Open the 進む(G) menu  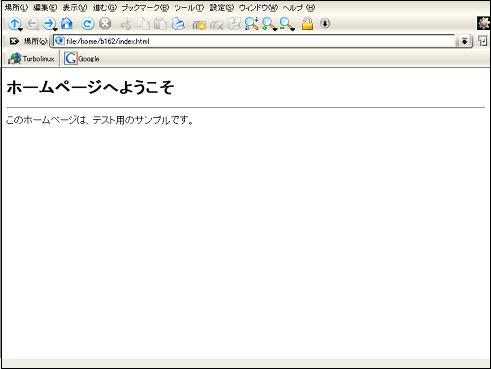tap(104, 8)
